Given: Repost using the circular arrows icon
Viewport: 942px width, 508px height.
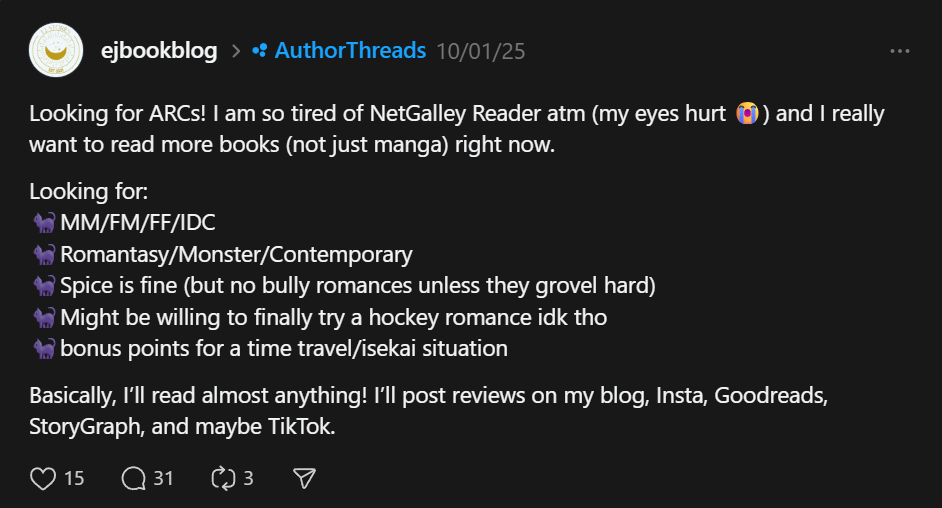Looking at the screenshot, I should pyautogui.click(x=222, y=479).
